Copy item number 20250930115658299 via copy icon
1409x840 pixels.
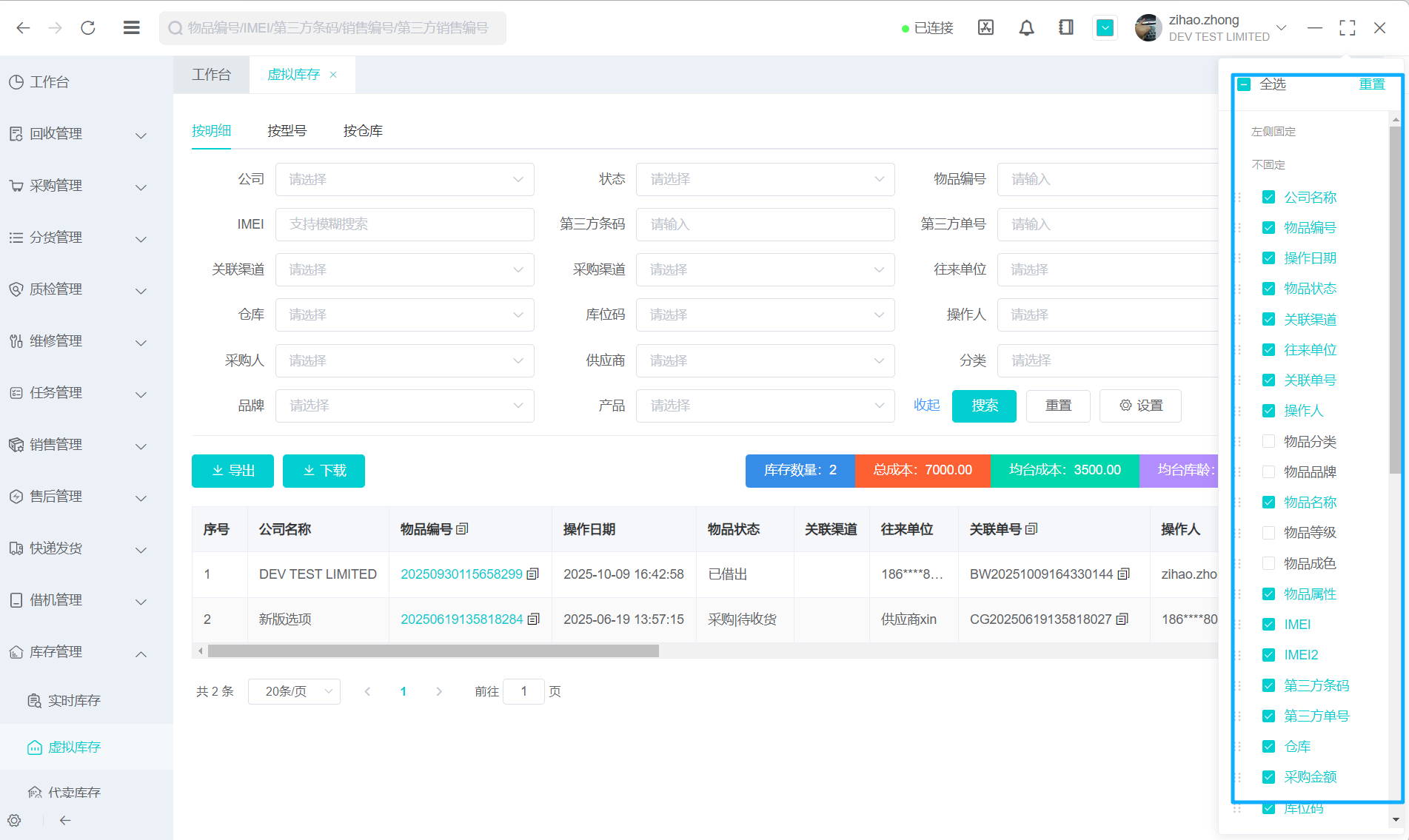point(532,574)
